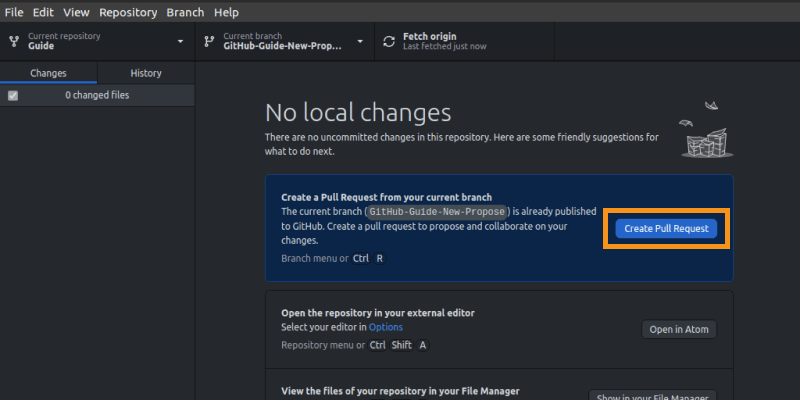Viewport: 800px width, 400px height.
Task: Expand the Current branch dropdown arrow
Action: click(x=361, y=42)
